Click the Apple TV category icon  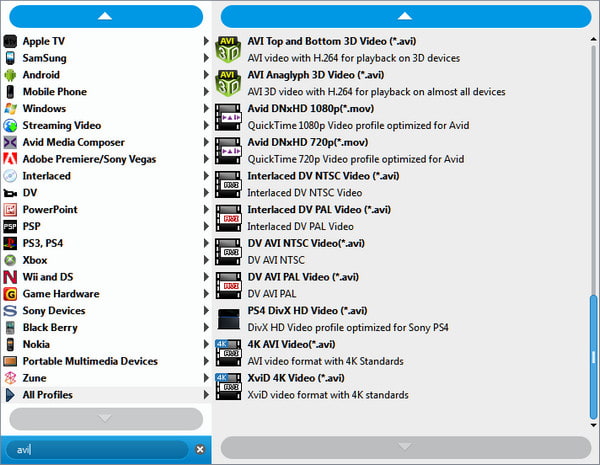(10, 41)
